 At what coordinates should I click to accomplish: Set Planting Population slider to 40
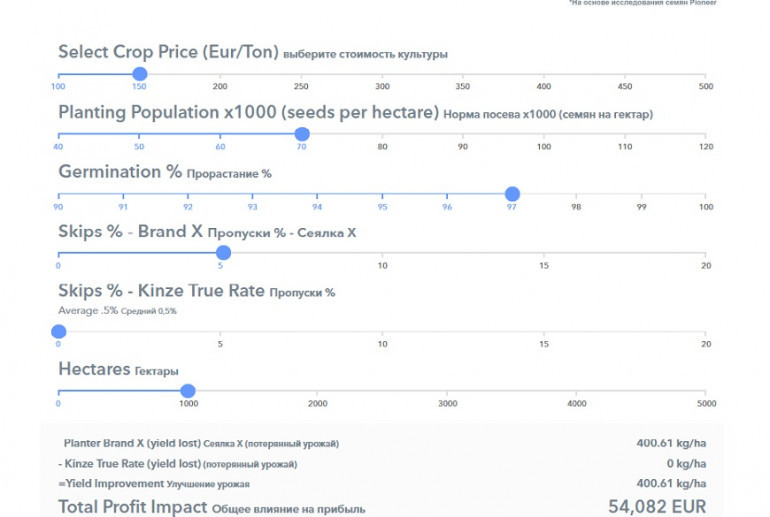tap(58, 134)
